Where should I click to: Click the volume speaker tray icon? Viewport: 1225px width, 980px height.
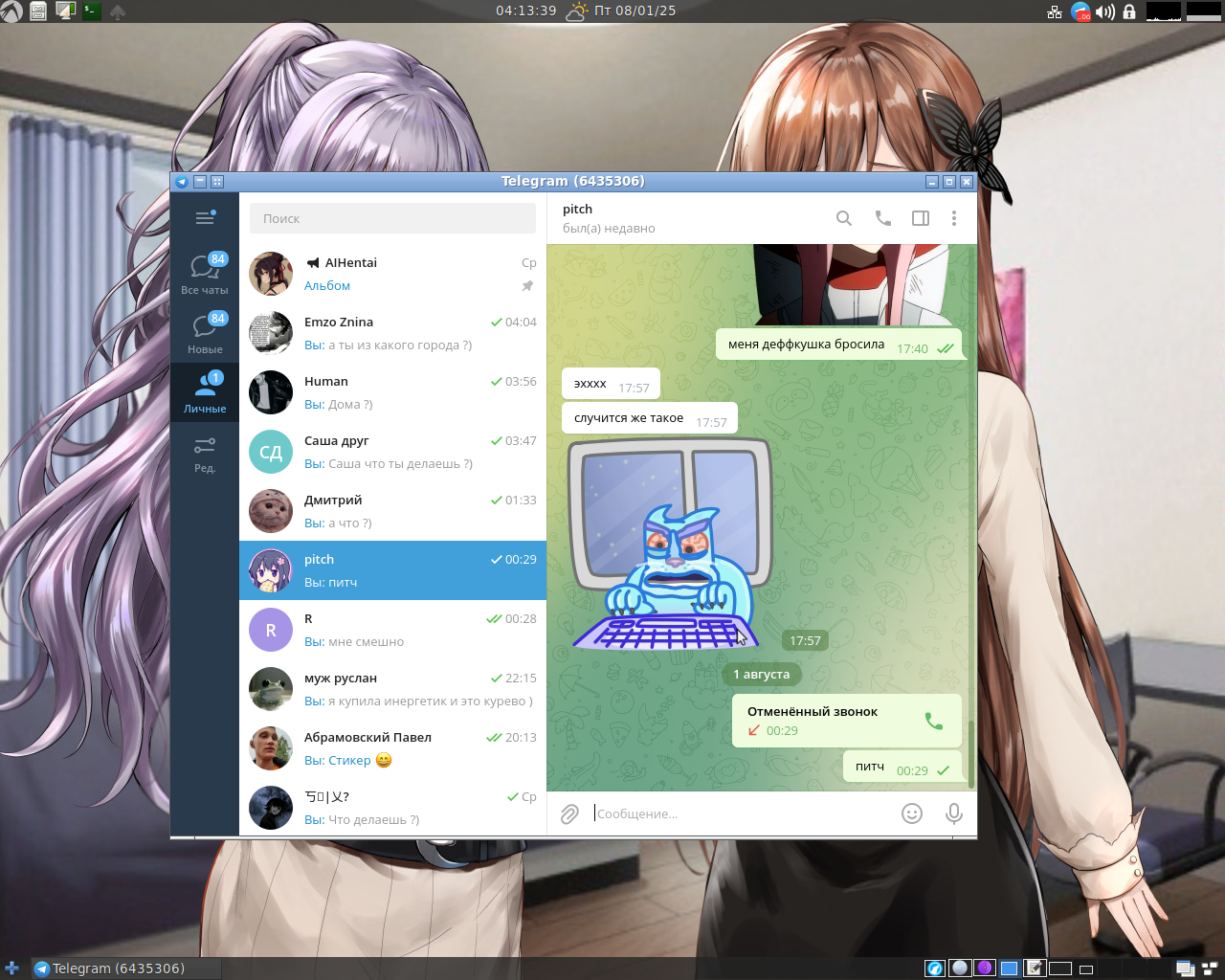click(x=1105, y=11)
